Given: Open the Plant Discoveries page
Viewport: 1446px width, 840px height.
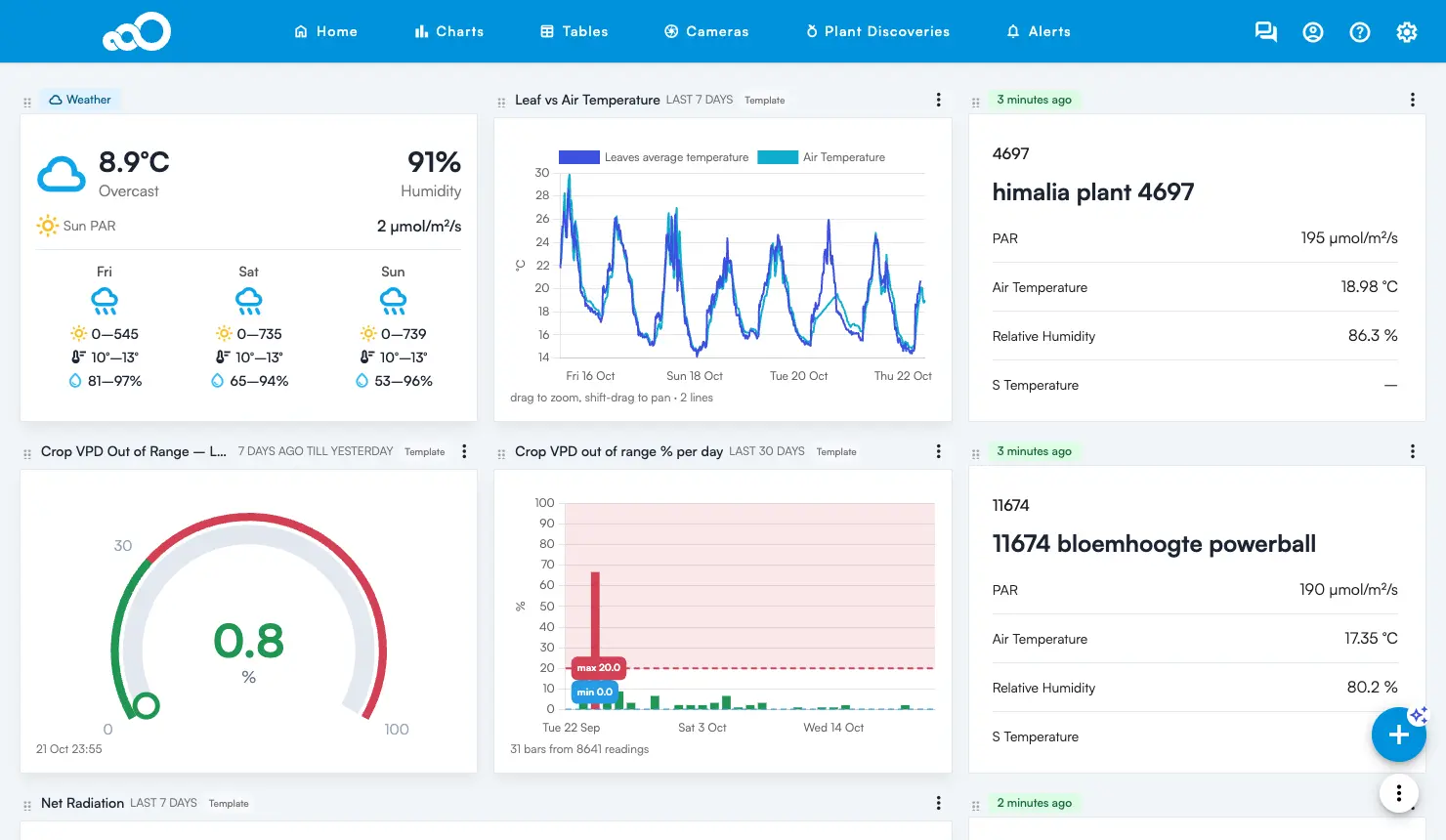Looking at the screenshot, I should click(877, 31).
